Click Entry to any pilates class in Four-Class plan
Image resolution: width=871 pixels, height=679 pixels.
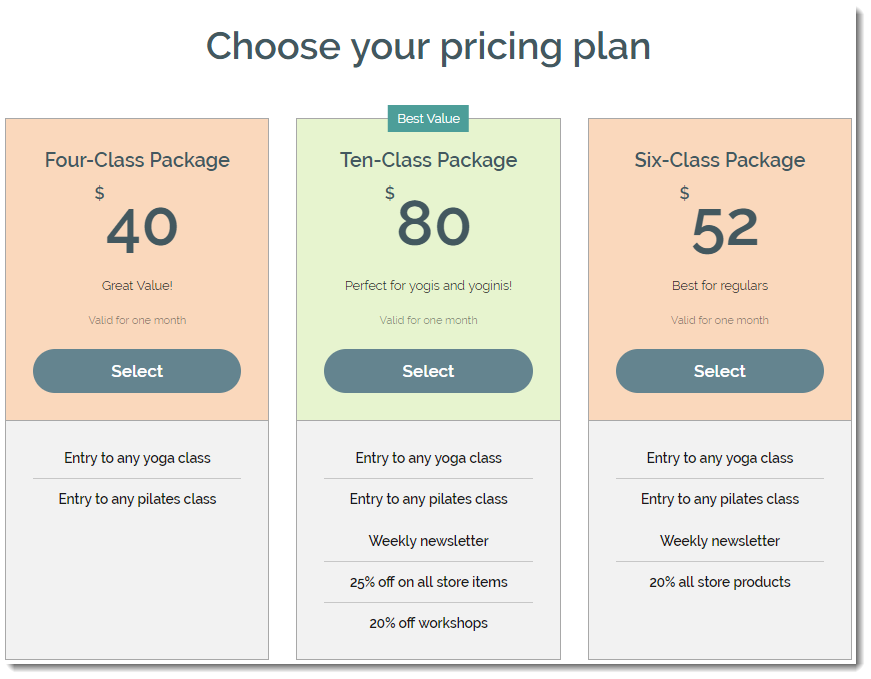click(x=137, y=499)
